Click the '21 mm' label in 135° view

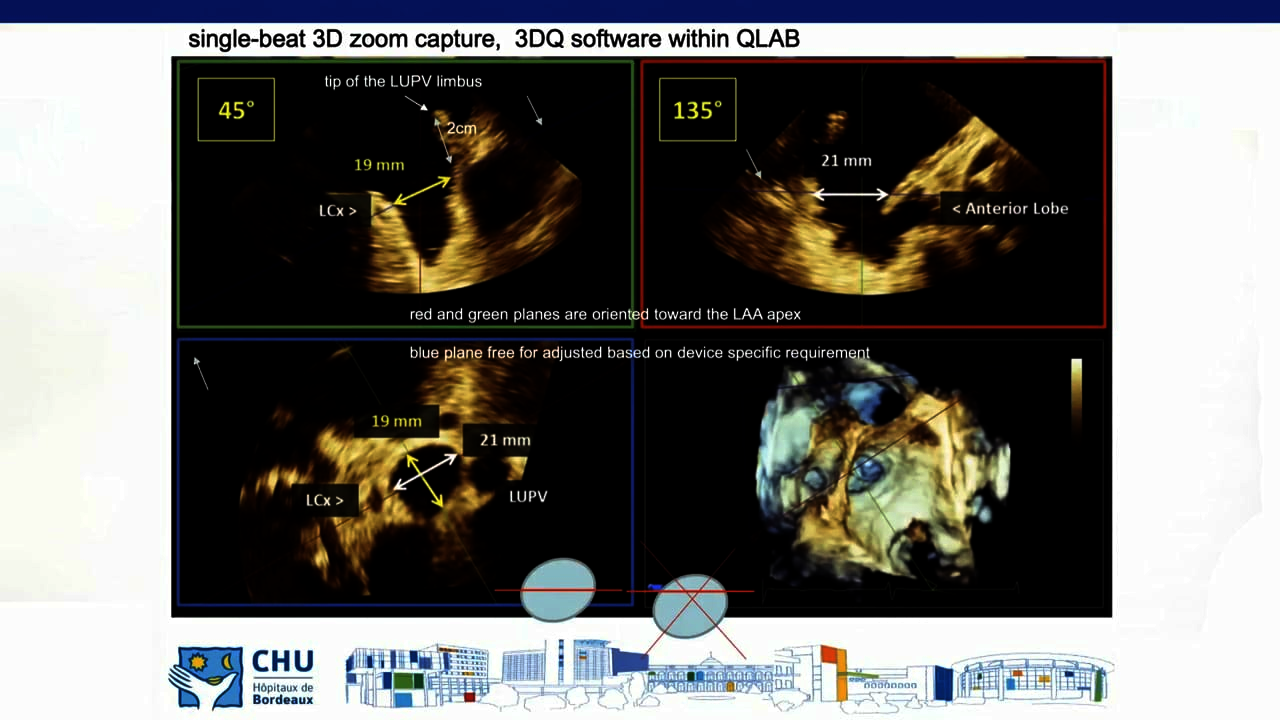click(846, 160)
